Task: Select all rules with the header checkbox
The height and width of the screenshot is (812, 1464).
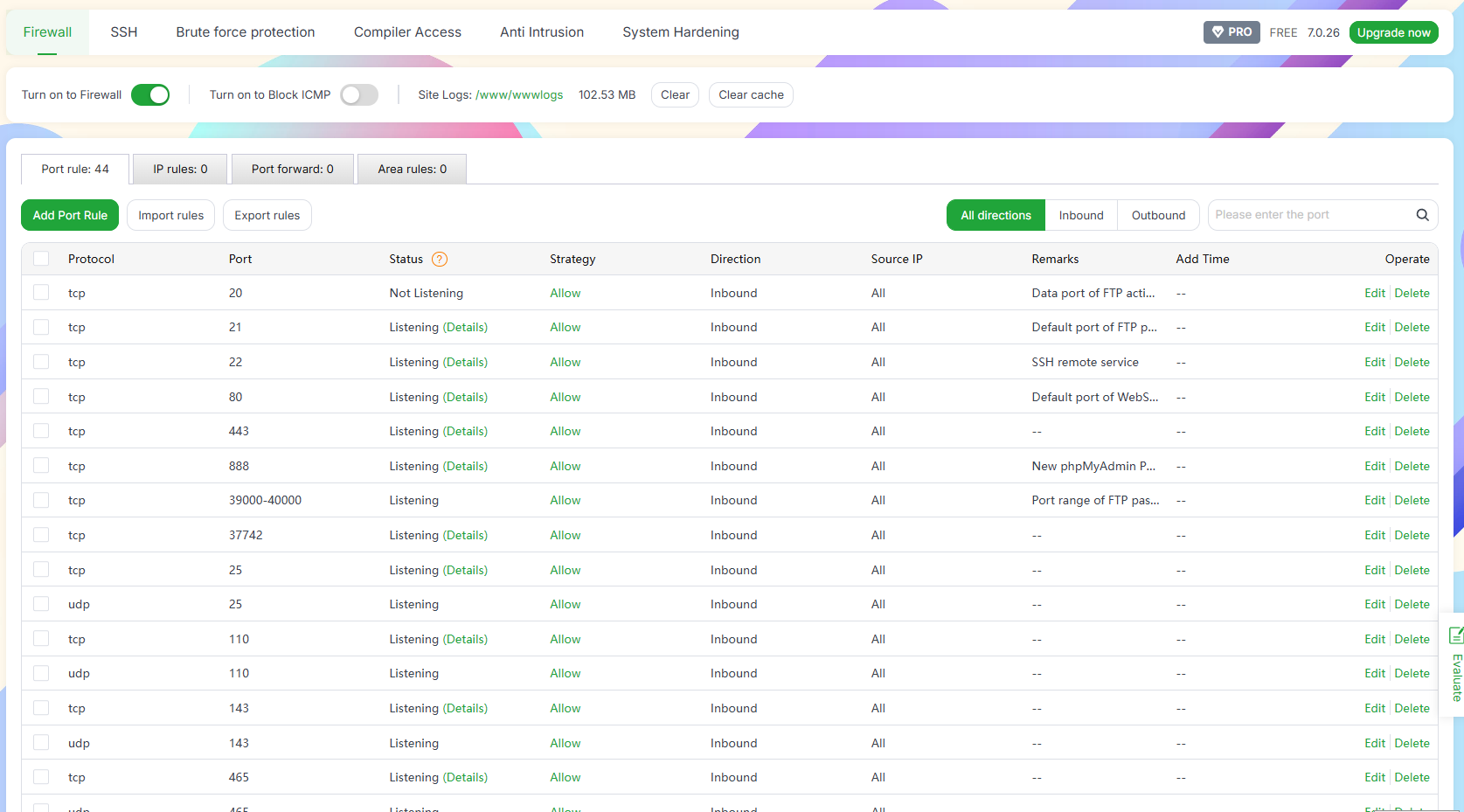Action: (41, 259)
